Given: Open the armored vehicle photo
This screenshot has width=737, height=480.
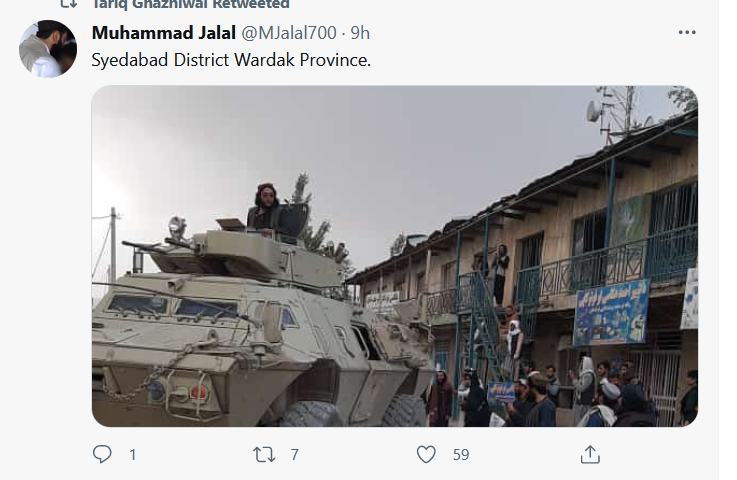Looking at the screenshot, I should (x=394, y=256).
